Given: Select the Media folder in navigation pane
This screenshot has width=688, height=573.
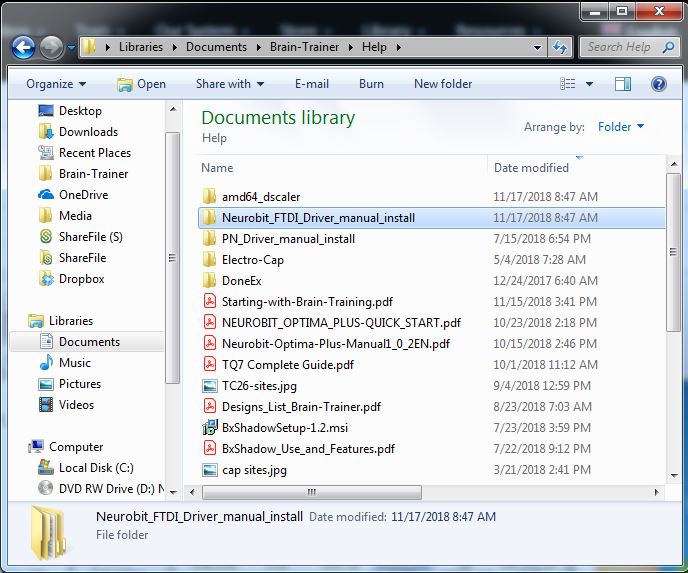Looking at the screenshot, I should point(65,216).
